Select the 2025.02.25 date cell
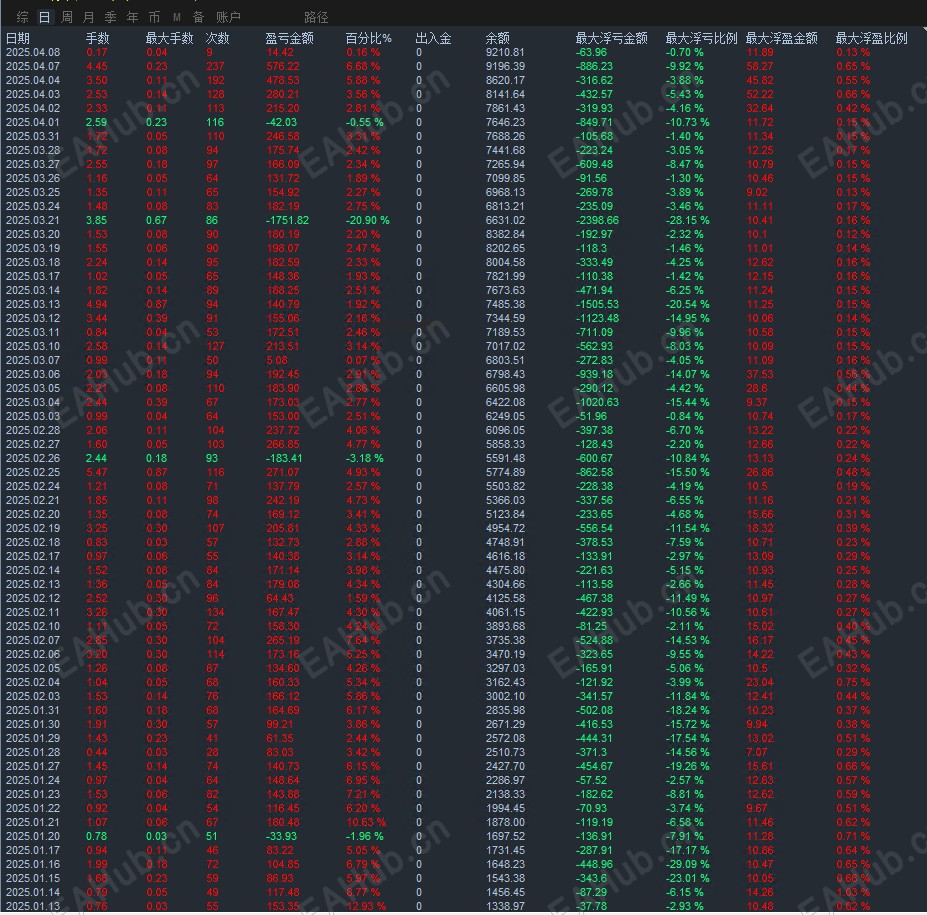Screen dimensions: 927x915 (x=33, y=472)
